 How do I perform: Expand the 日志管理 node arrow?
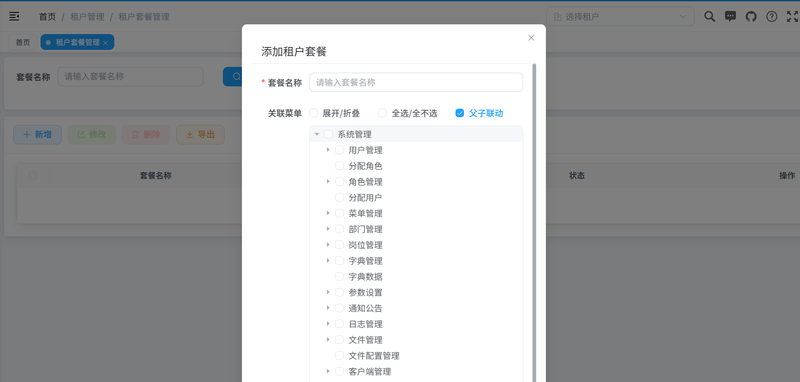tap(328, 324)
